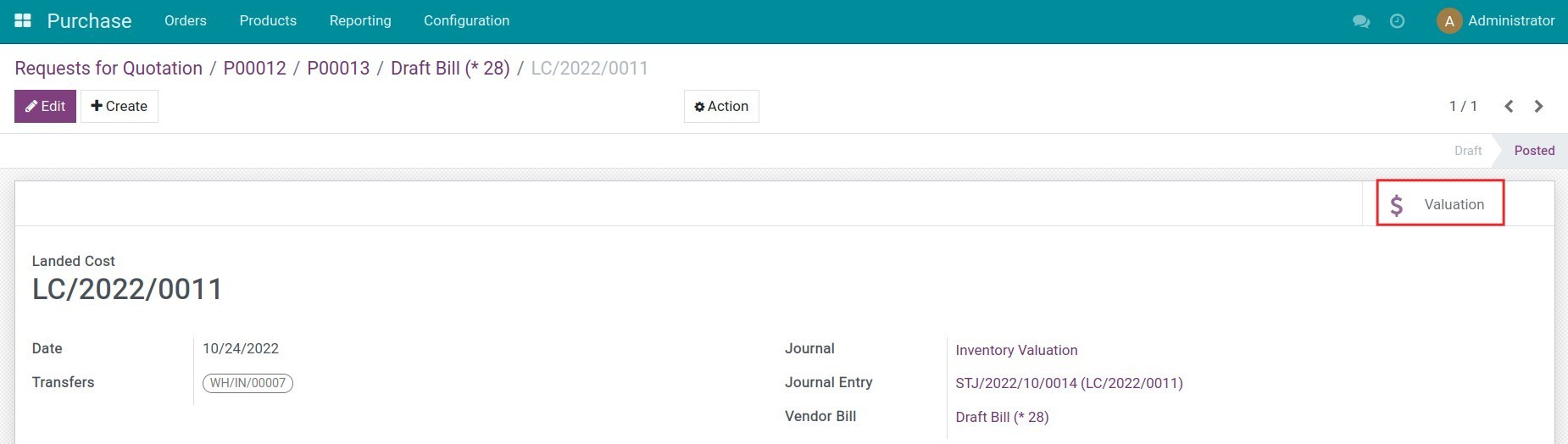Navigate to P00012 breadcrumb
Image resolution: width=1568 pixels, height=444 pixels.
[x=254, y=68]
